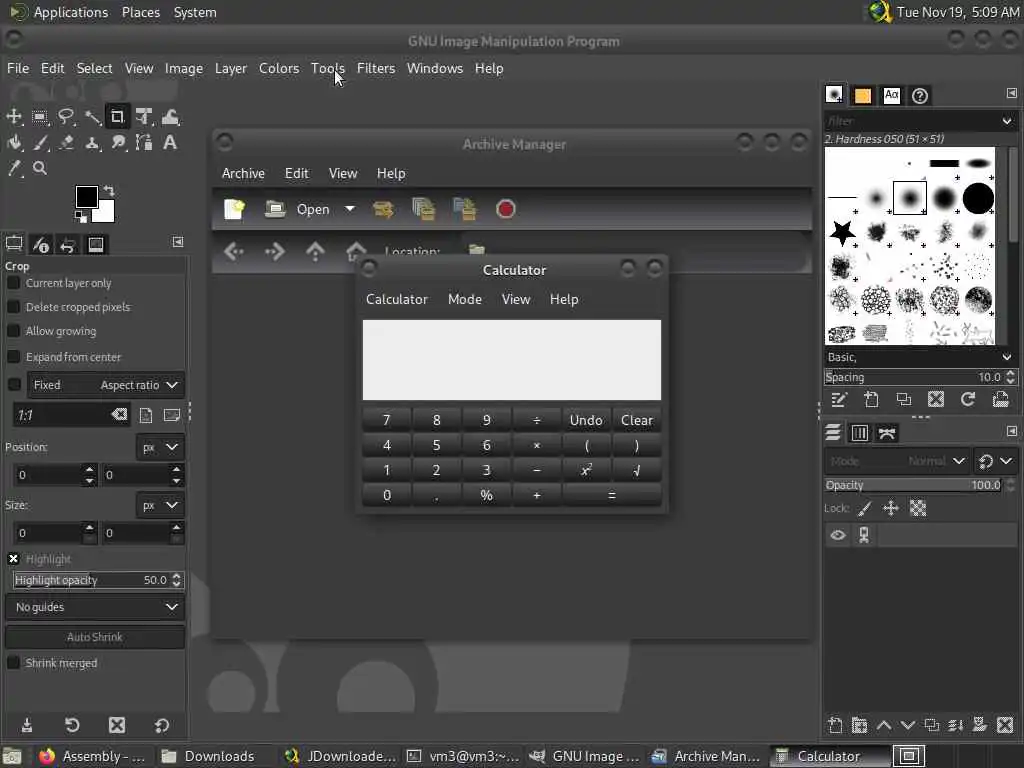
Task: Click Extract icon in Archive Manager toolbar
Action: click(383, 209)
